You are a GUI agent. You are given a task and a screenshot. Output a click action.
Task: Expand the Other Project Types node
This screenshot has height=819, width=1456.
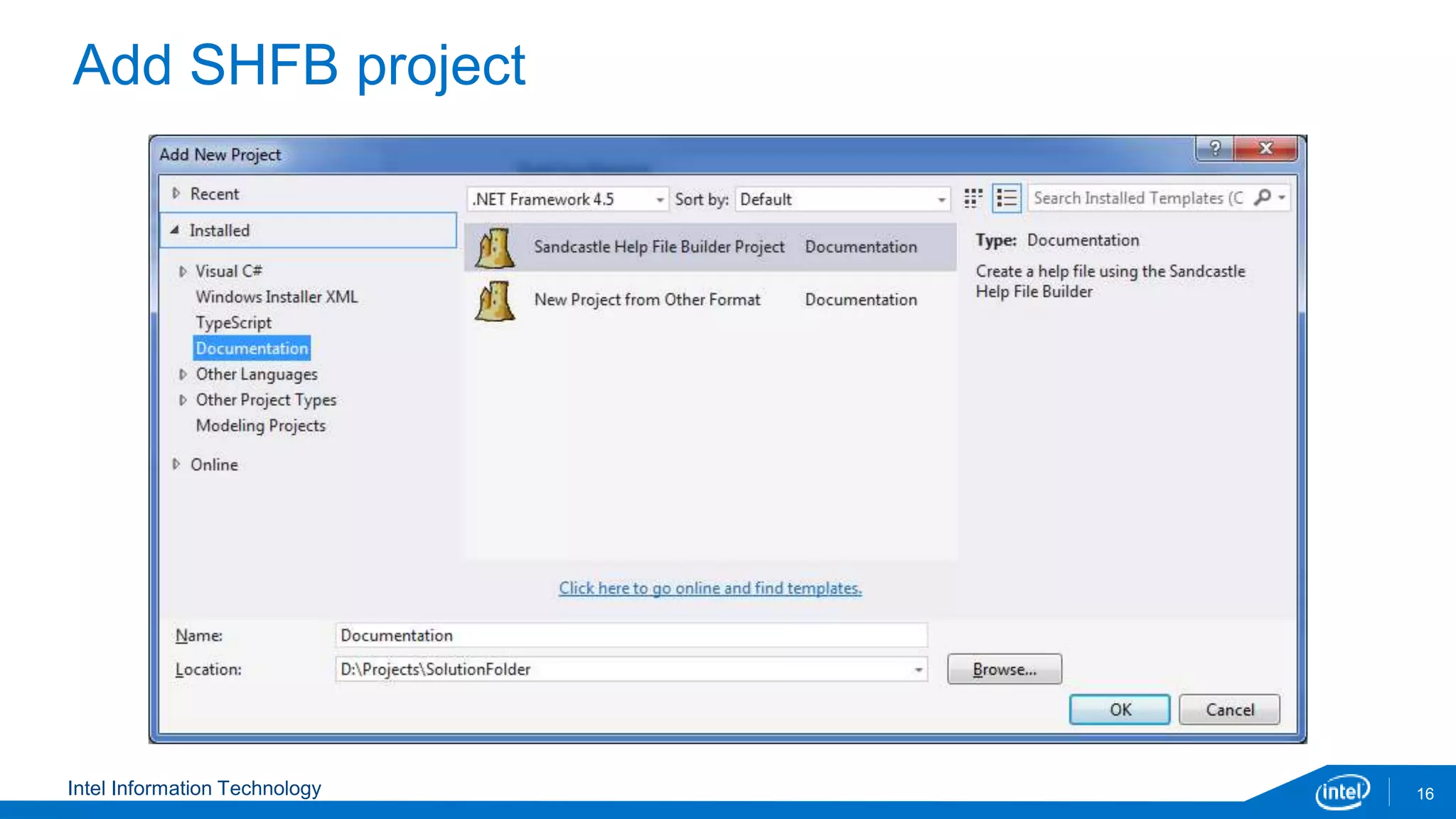[183, 400]
